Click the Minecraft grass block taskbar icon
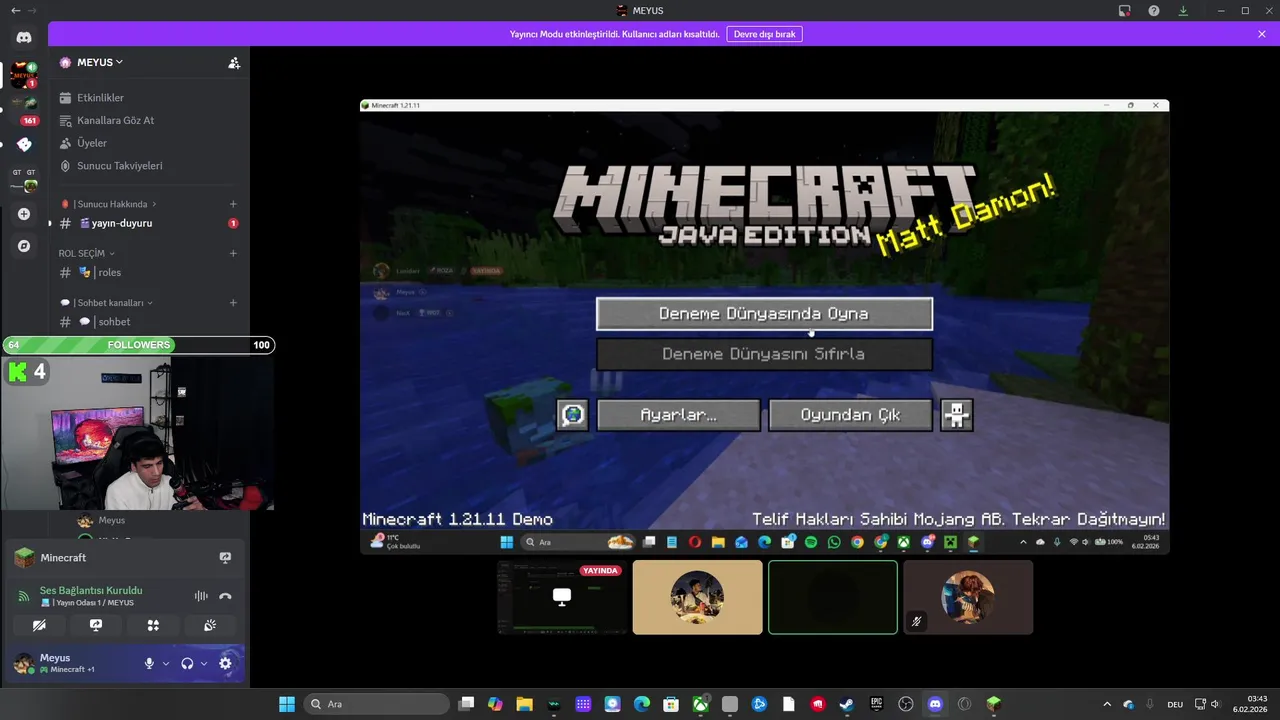1280x720 pixels. (x=993, y=704)
